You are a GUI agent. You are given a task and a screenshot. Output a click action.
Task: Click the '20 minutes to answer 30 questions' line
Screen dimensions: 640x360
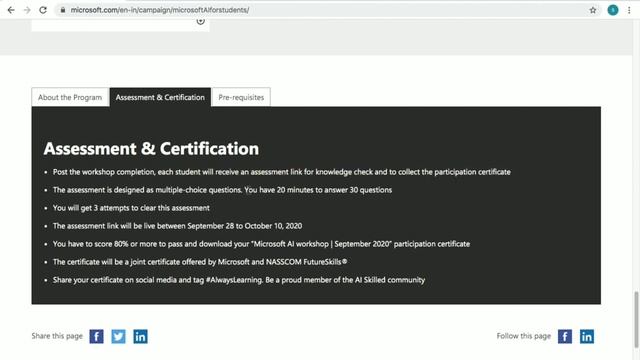[222, 190]
